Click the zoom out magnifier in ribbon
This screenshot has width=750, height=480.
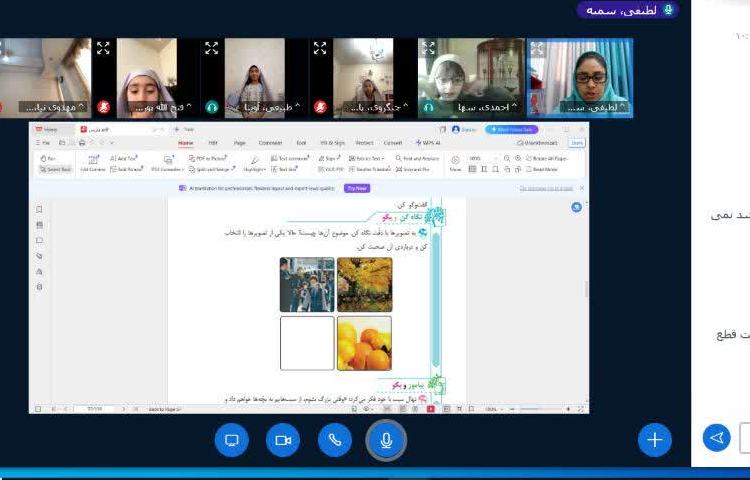[x=507, y=158]
